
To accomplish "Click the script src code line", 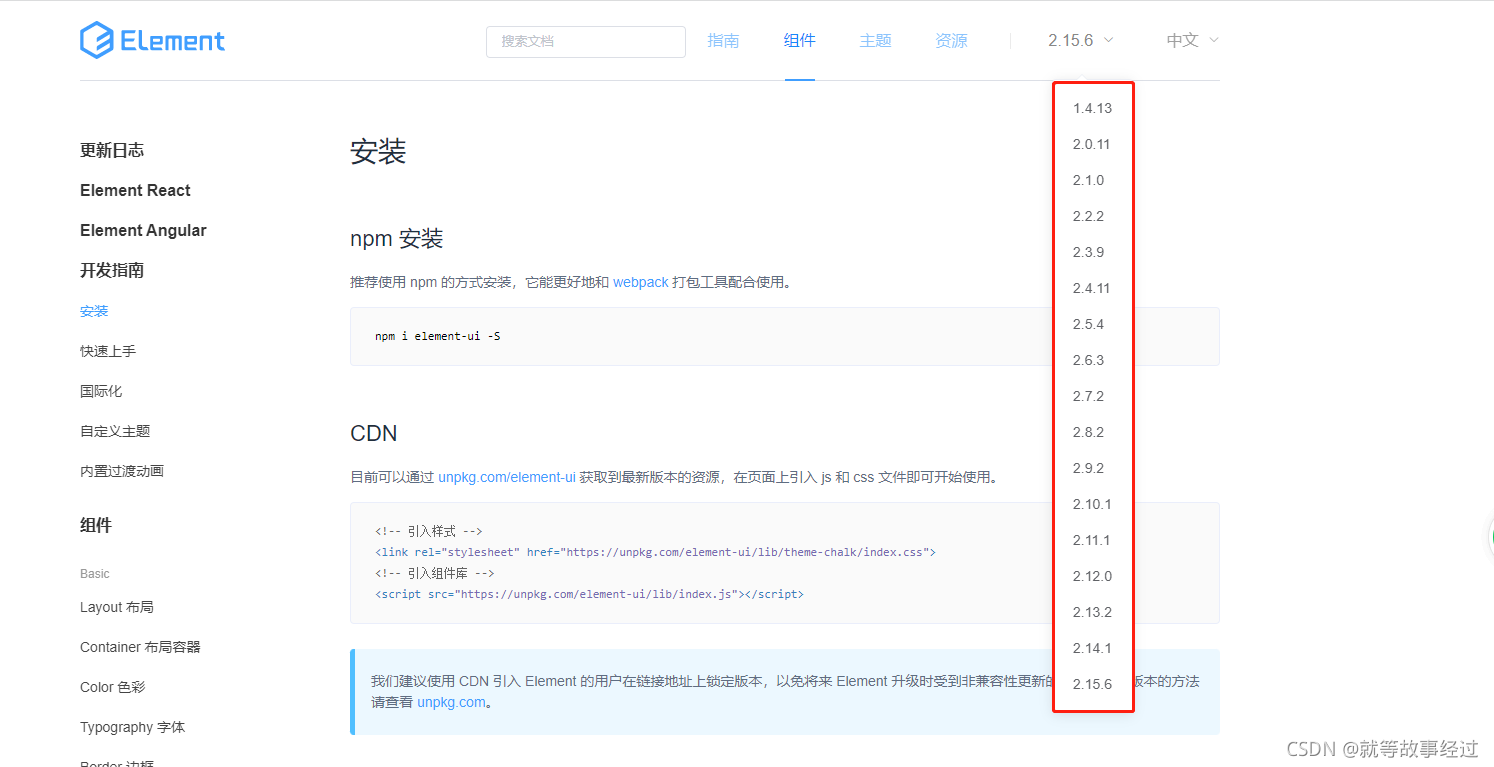I will tap(589, 594).
